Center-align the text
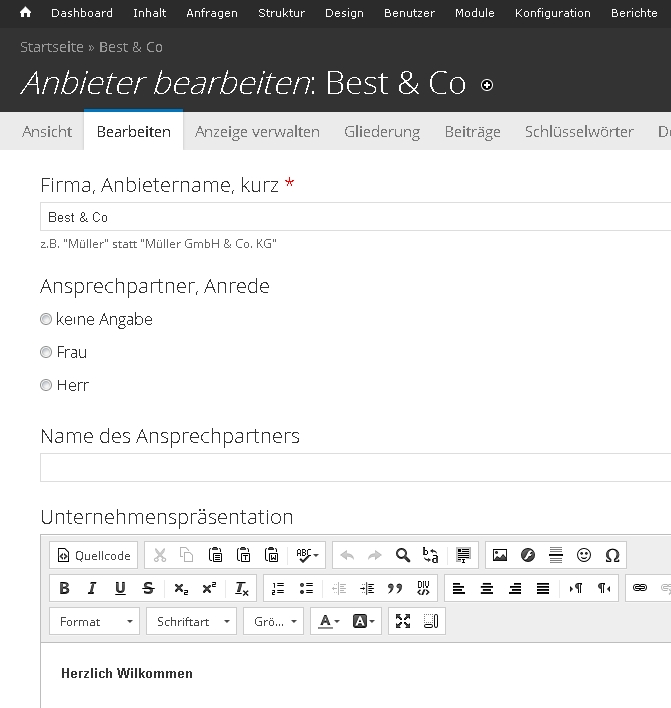Image resolution: width=671 pixels, height=708 pixels. click(487, 588)
